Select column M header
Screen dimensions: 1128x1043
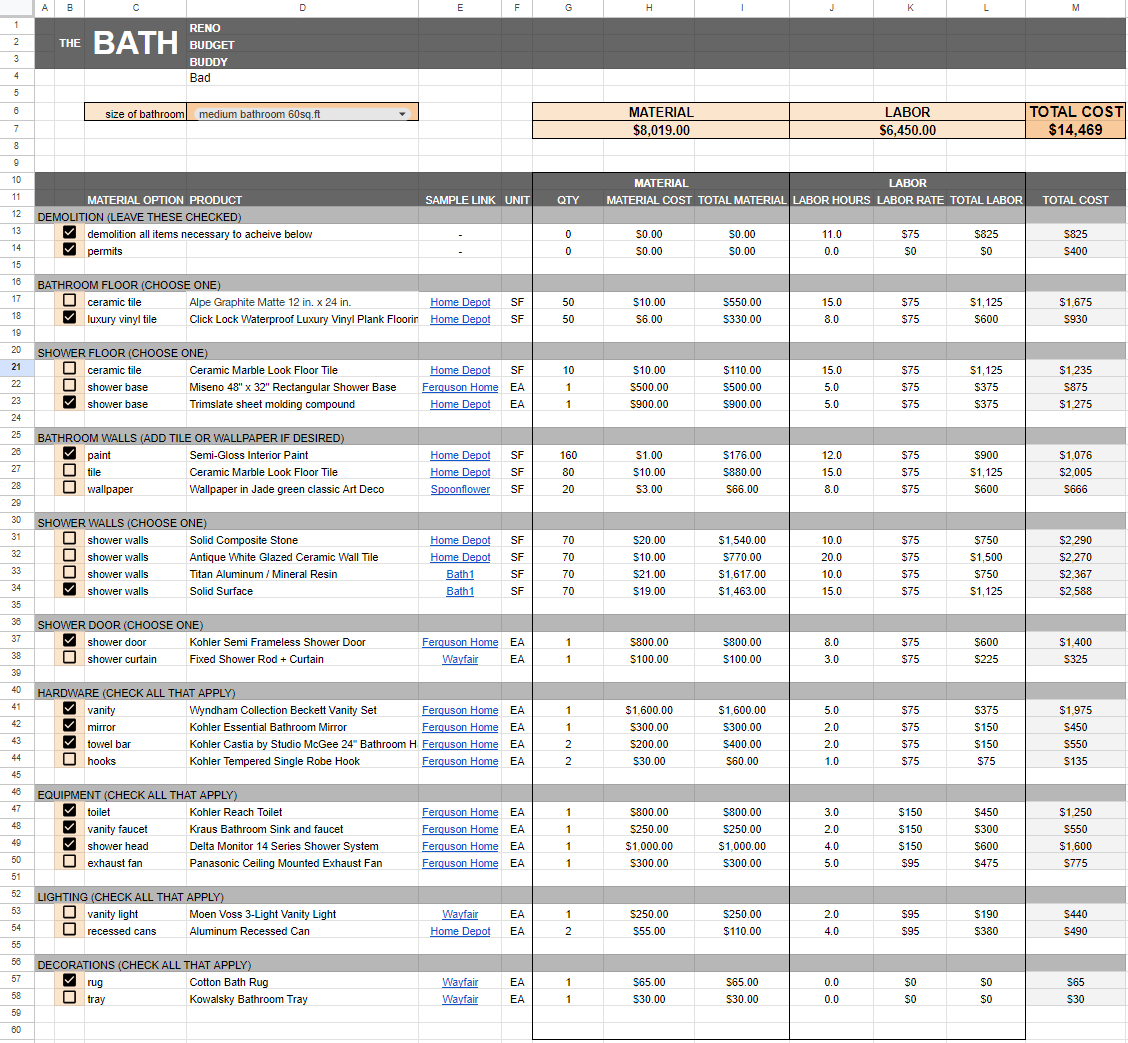tap(1075, 8)
